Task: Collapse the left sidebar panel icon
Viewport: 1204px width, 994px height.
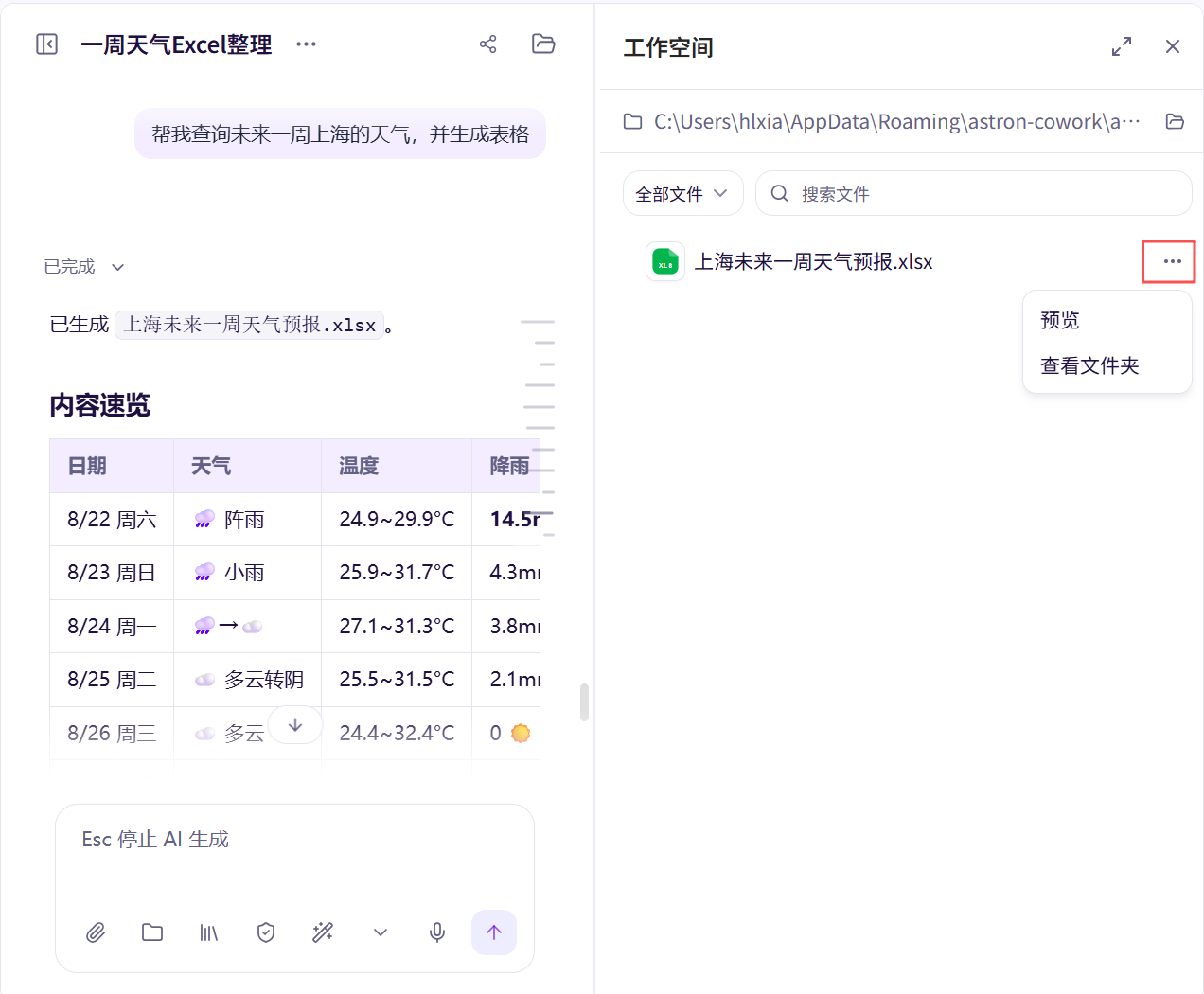Action: pos(46,44)
